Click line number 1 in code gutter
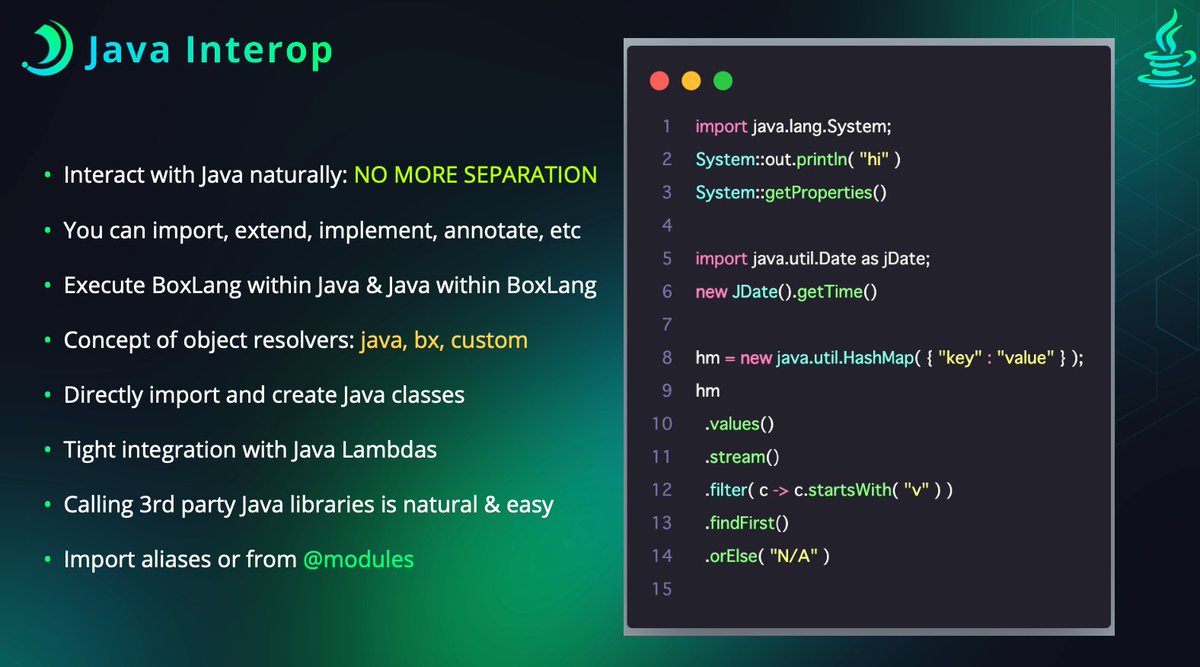The width and height of the screenshot is (1200, 667). (667, 127)
